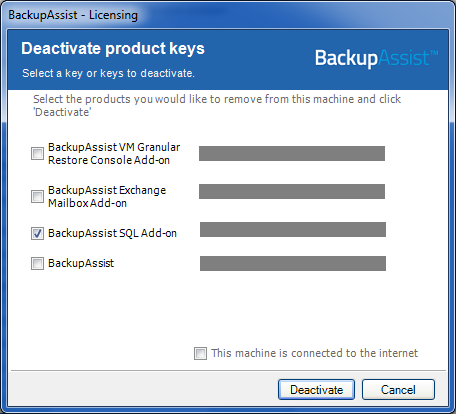
Task: Click the BackupAssist logo in the header
Action: pos(377,58)
